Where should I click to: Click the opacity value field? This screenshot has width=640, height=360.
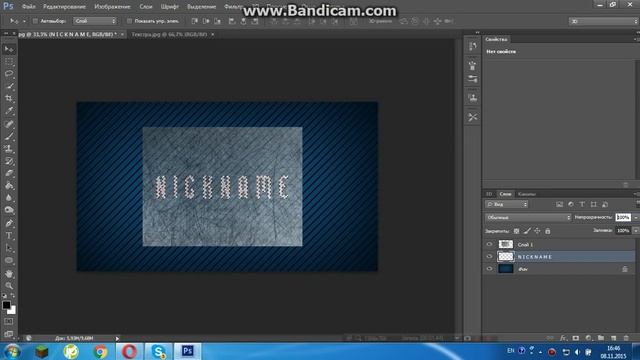pyautogui.click(x=623, y=218)
